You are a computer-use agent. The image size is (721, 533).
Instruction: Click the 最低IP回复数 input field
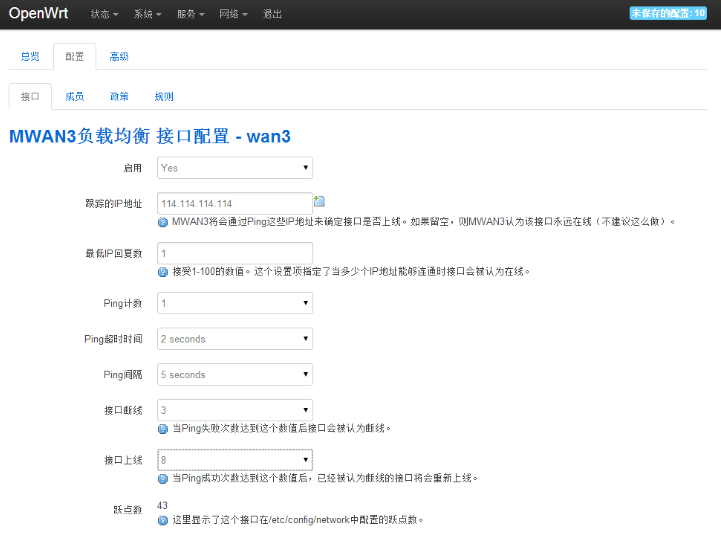pyautogui.click(x=235, y=253)
